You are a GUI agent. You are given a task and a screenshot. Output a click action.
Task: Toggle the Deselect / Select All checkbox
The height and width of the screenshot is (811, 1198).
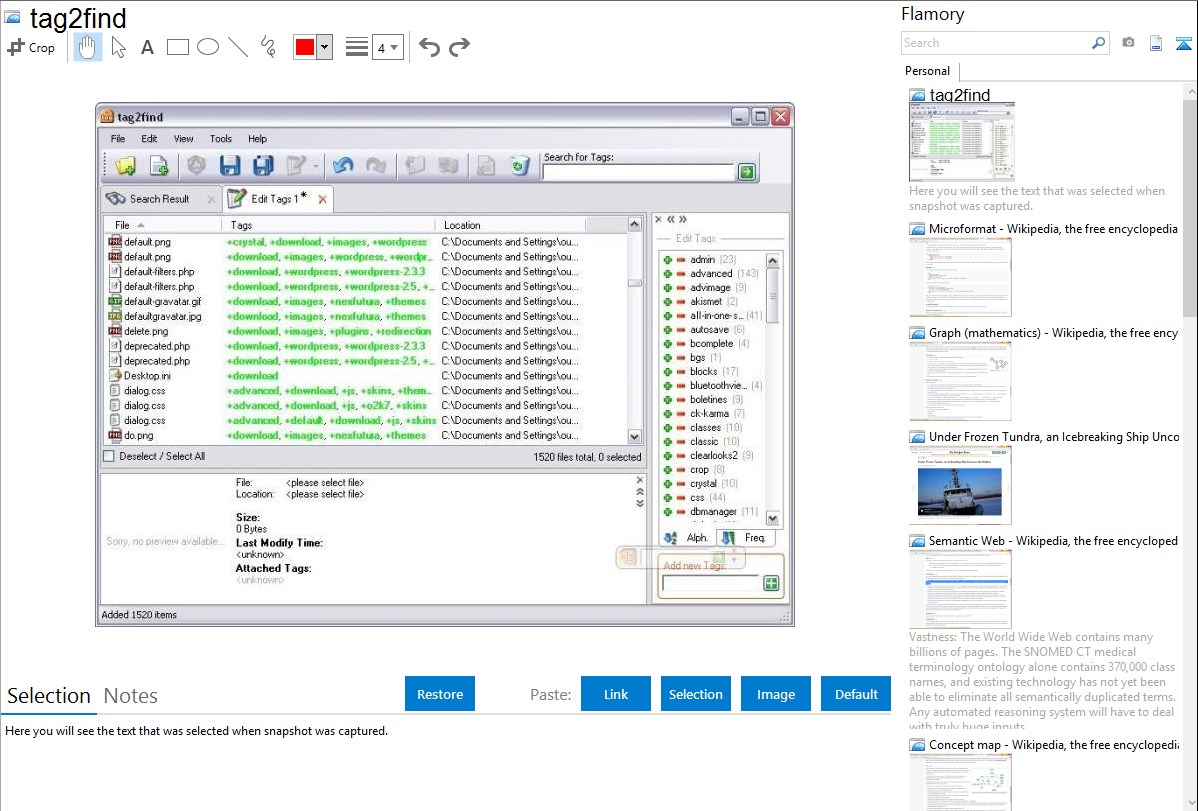[x=109, y=456]
